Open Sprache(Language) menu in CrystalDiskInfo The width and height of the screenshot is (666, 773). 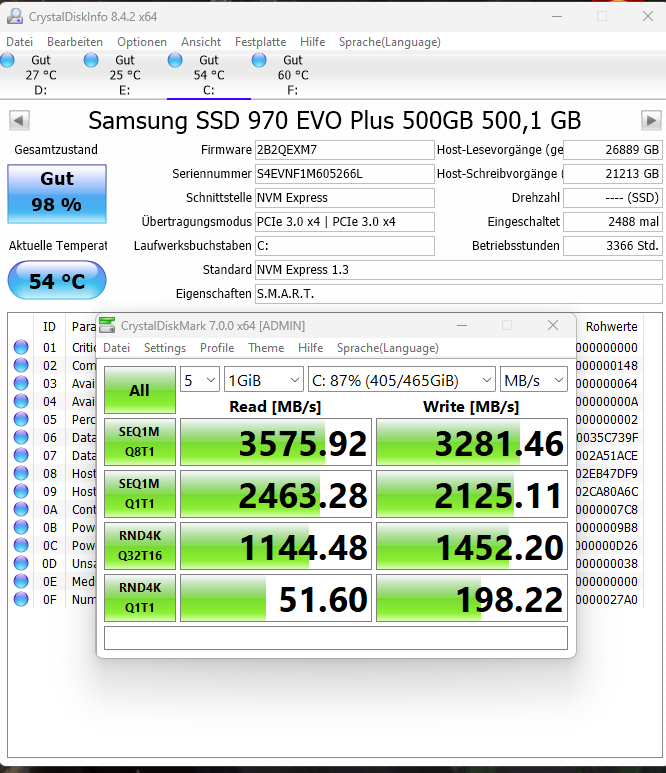pyautogui.click(x=389, y=42)
